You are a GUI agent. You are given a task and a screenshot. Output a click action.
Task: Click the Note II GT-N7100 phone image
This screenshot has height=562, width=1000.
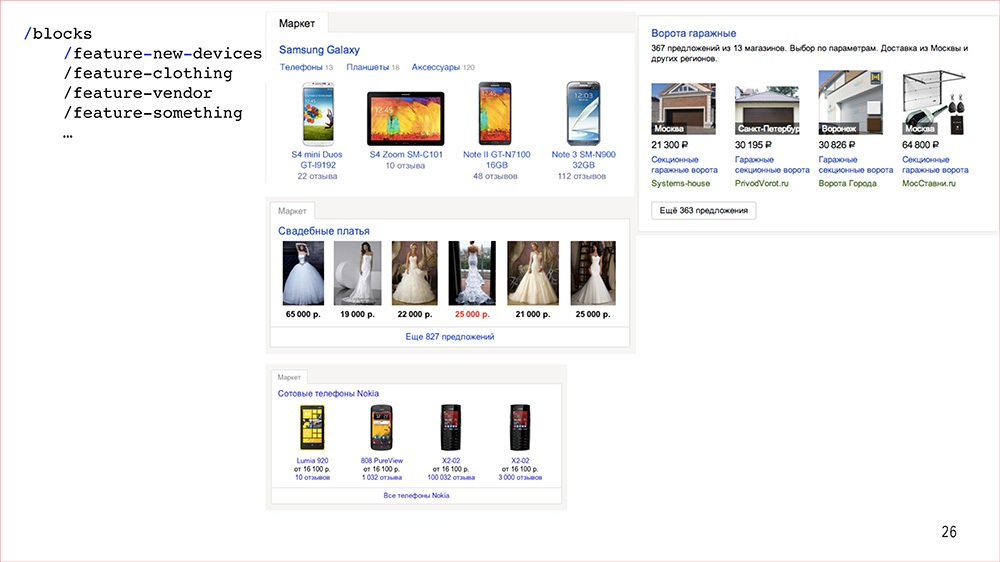click(495, 114)
